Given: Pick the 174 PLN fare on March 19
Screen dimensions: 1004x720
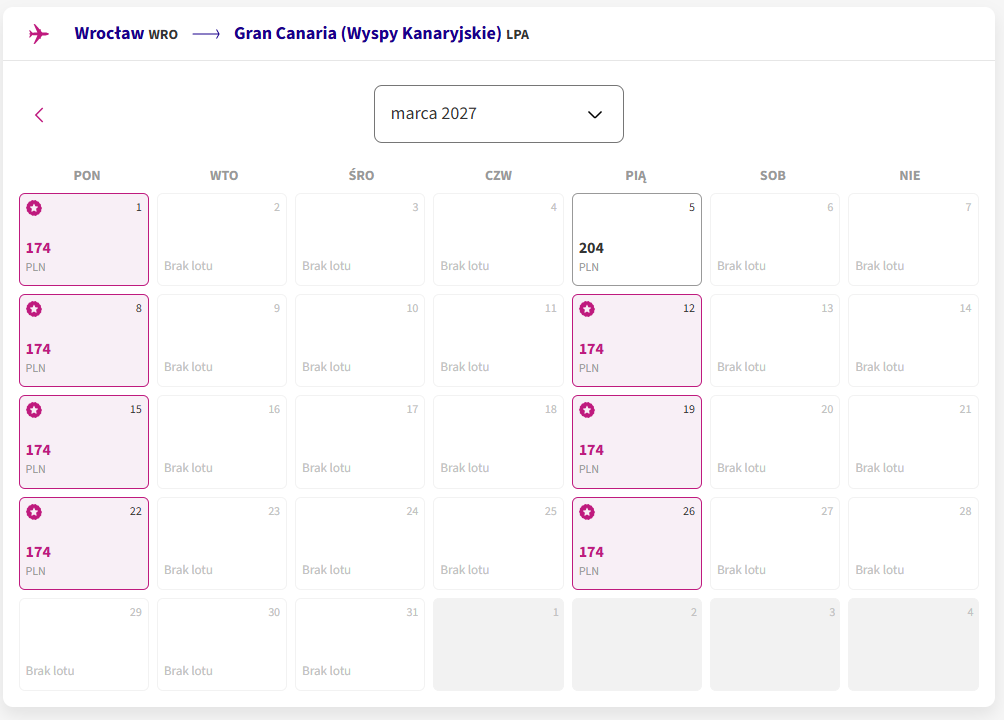Looking at the screenshot, I should pos(636,442).
